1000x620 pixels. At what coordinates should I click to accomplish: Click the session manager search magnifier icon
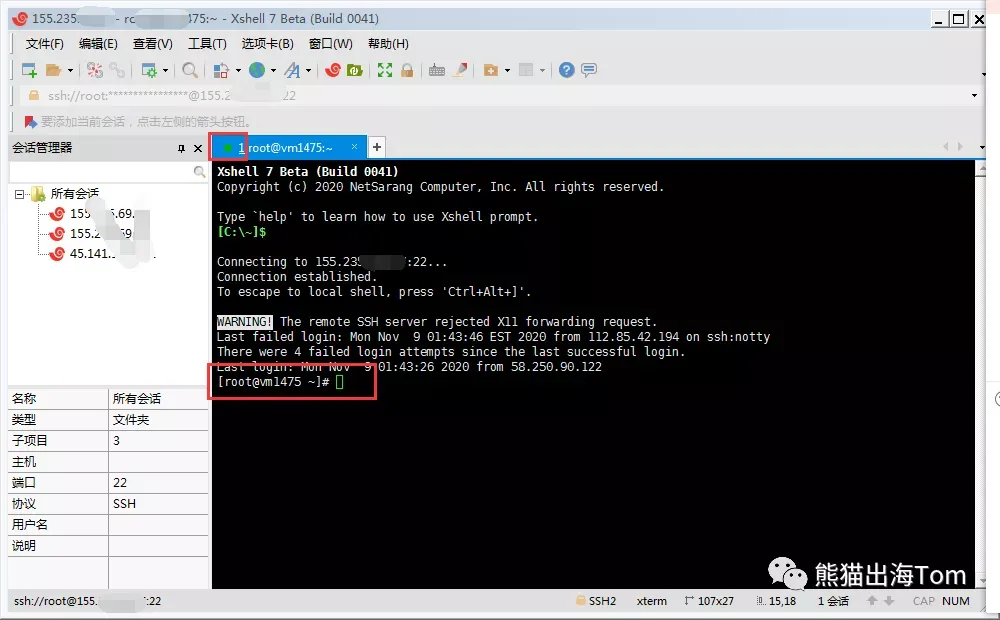(199, 172)
